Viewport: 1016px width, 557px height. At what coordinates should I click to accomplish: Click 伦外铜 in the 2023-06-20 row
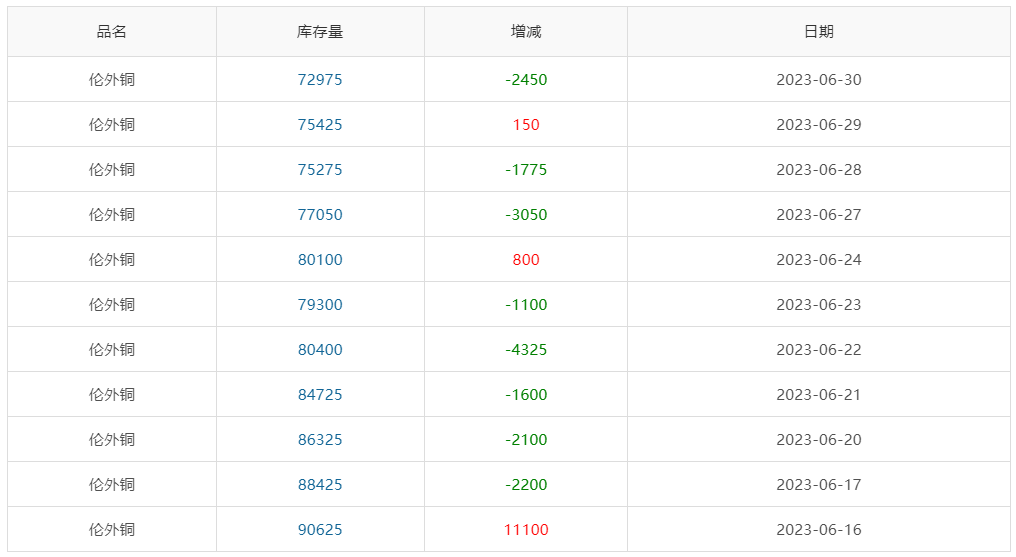click(111, 440)
